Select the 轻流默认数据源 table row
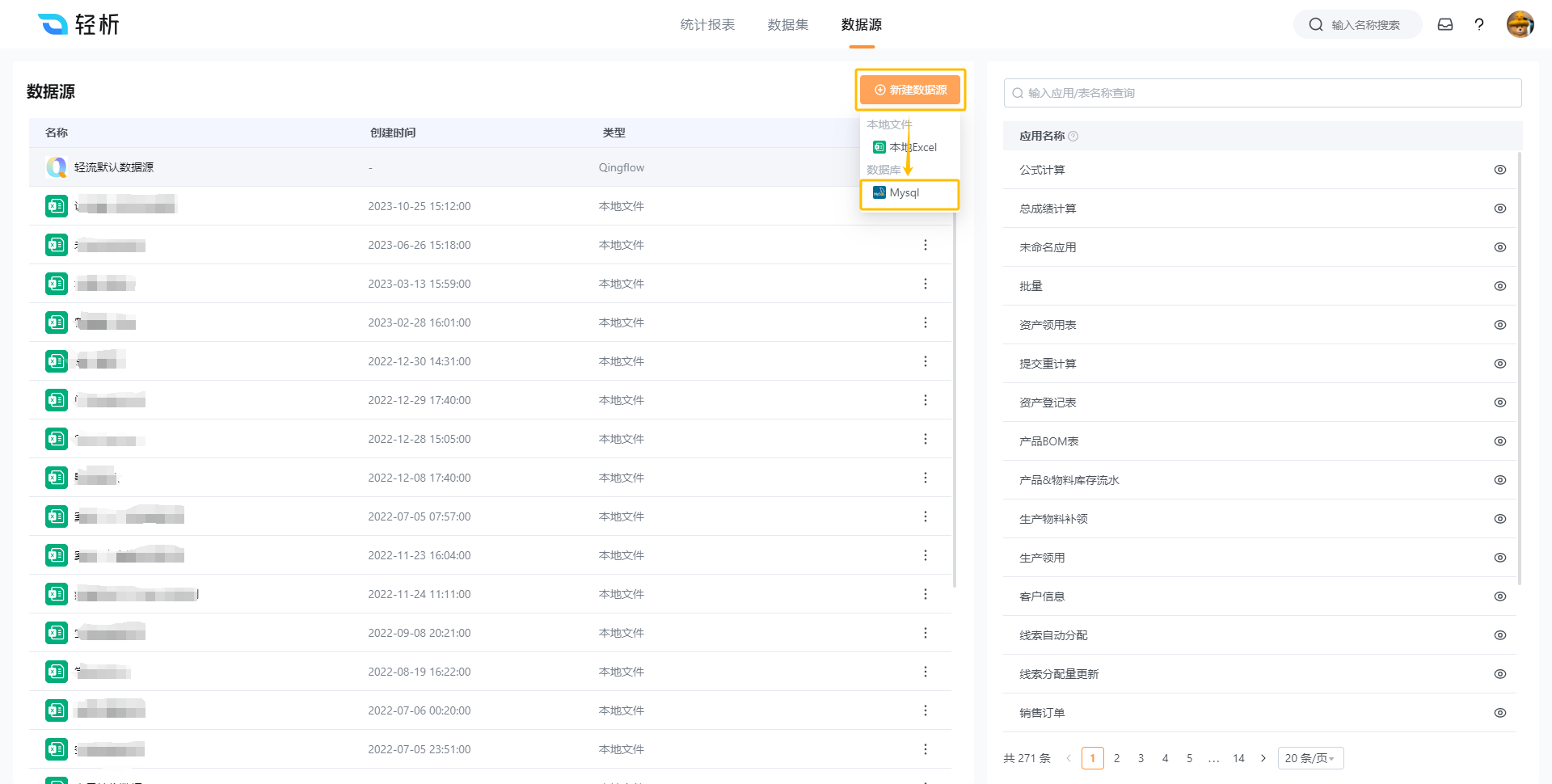The image size is (1552, 784). click(490, 167)
